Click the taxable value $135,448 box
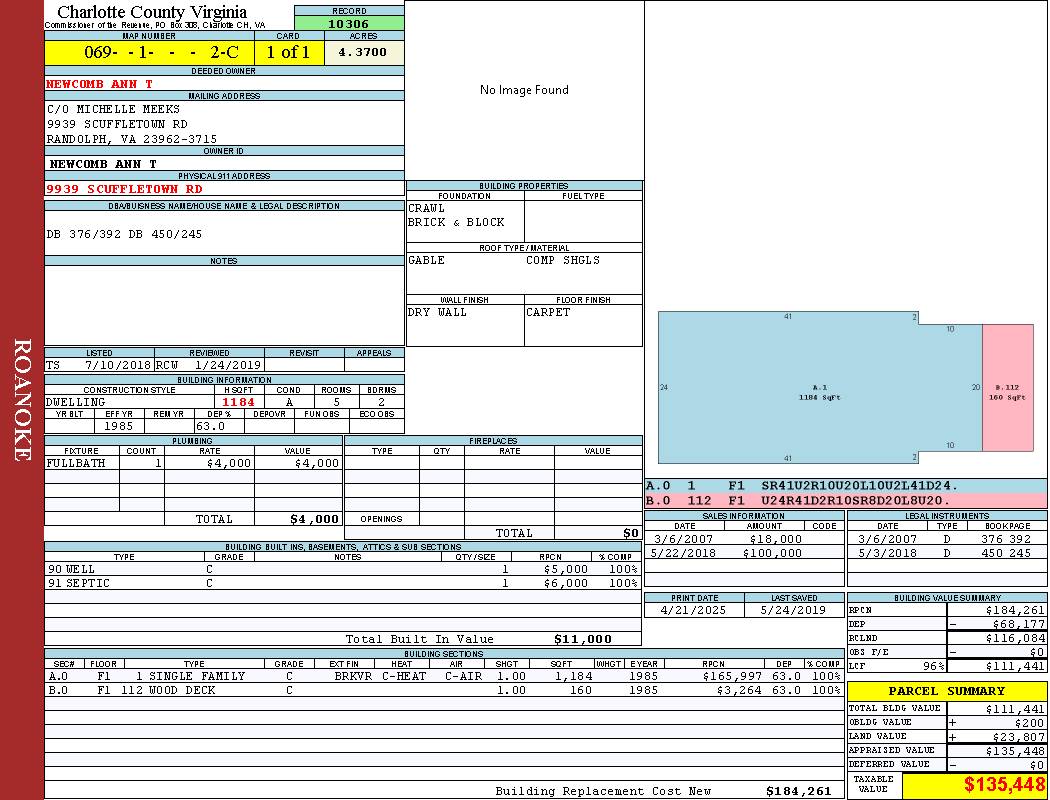 tap(974, 785)
